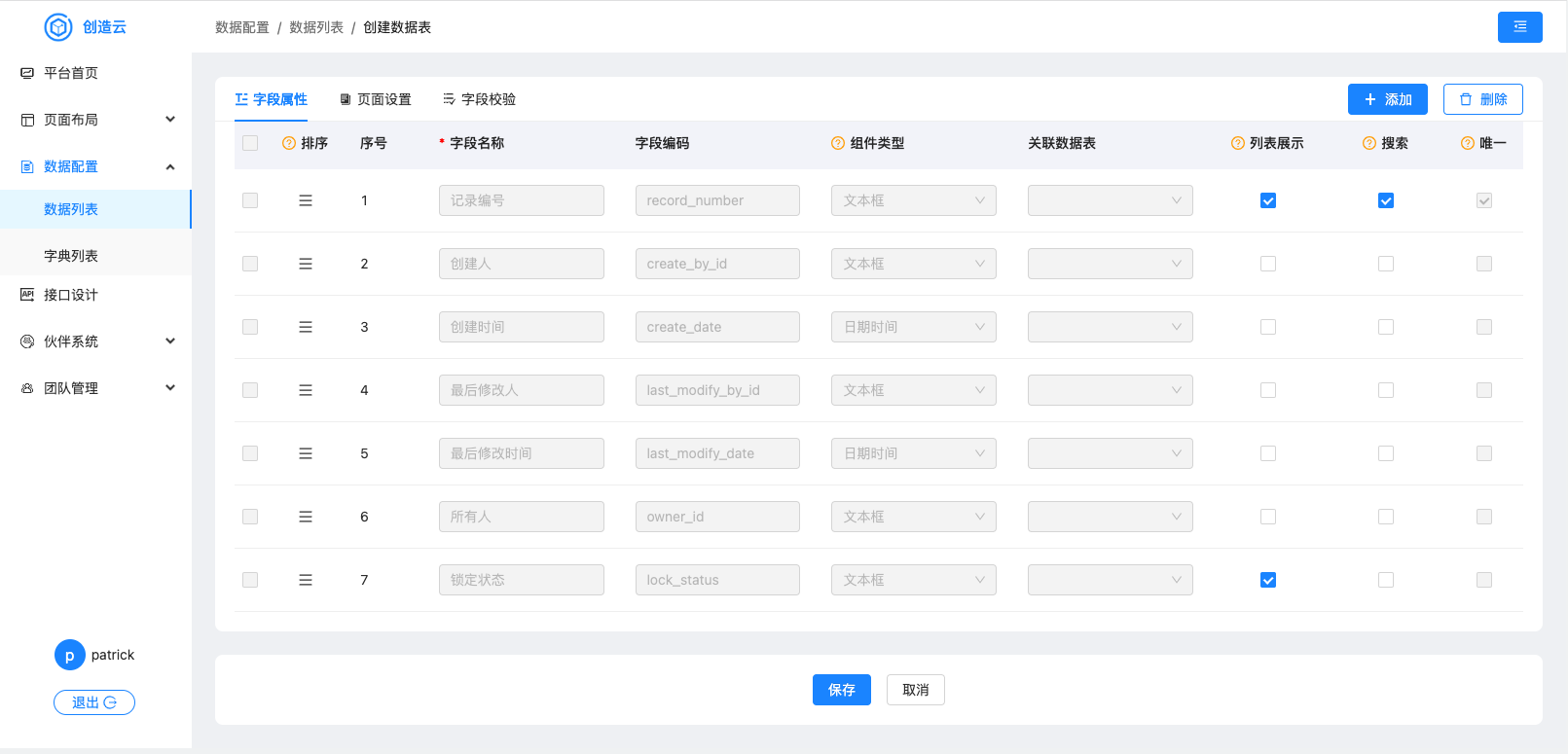Click help icon beside 组件类型 header
The width and height of the screenshot is (1568, 754).
pos(838,143)
